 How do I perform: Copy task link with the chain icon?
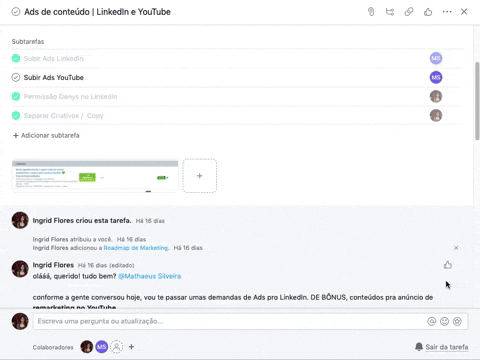click(409, 12)
